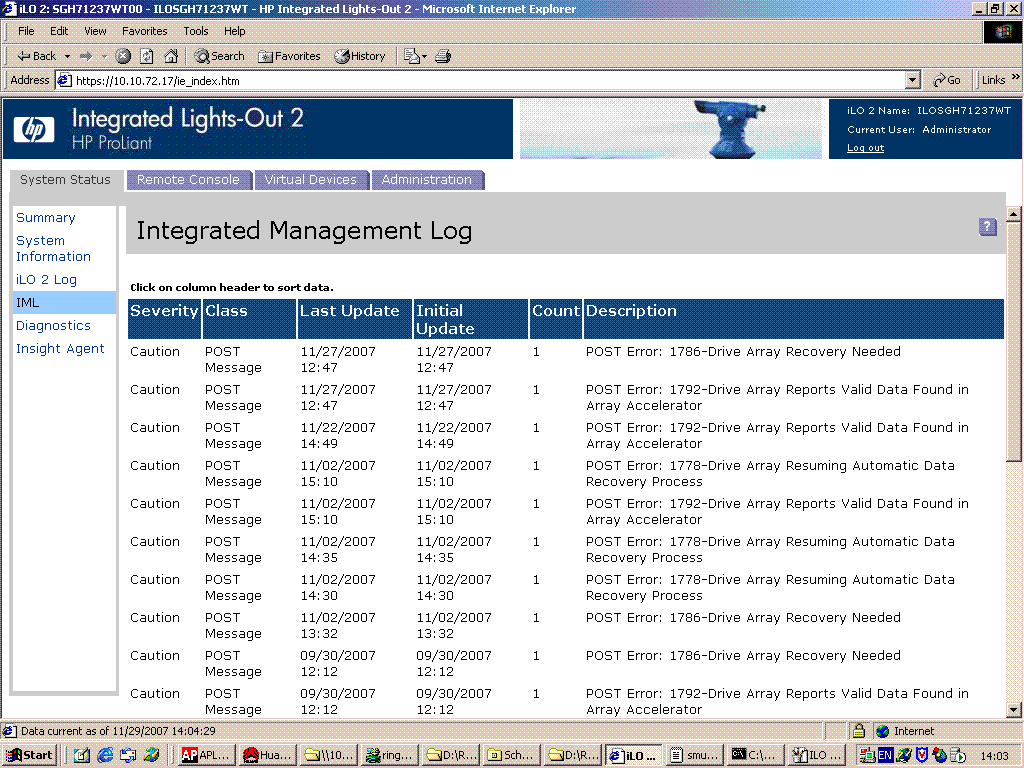Select the IML sidebar item

pos(64,302)
